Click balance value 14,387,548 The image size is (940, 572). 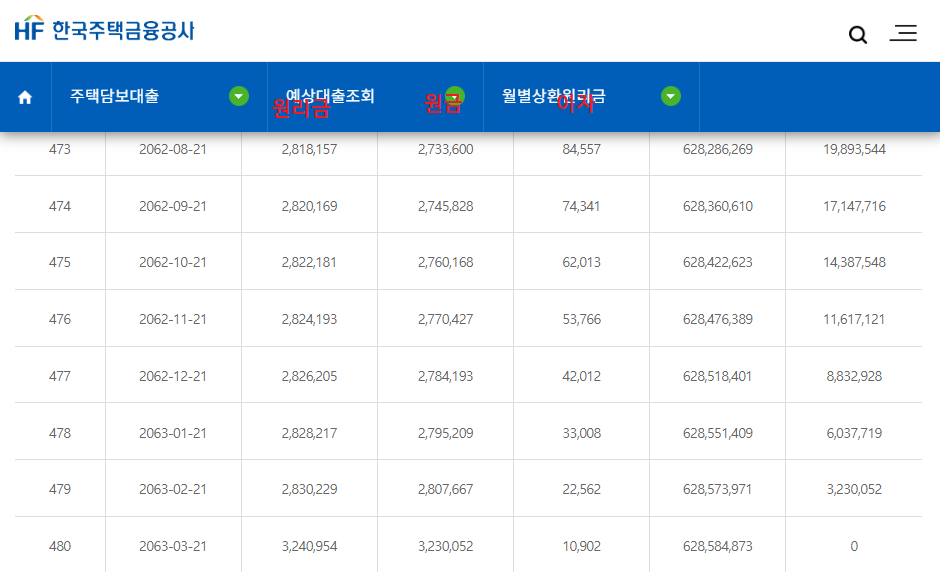point(854,262)
